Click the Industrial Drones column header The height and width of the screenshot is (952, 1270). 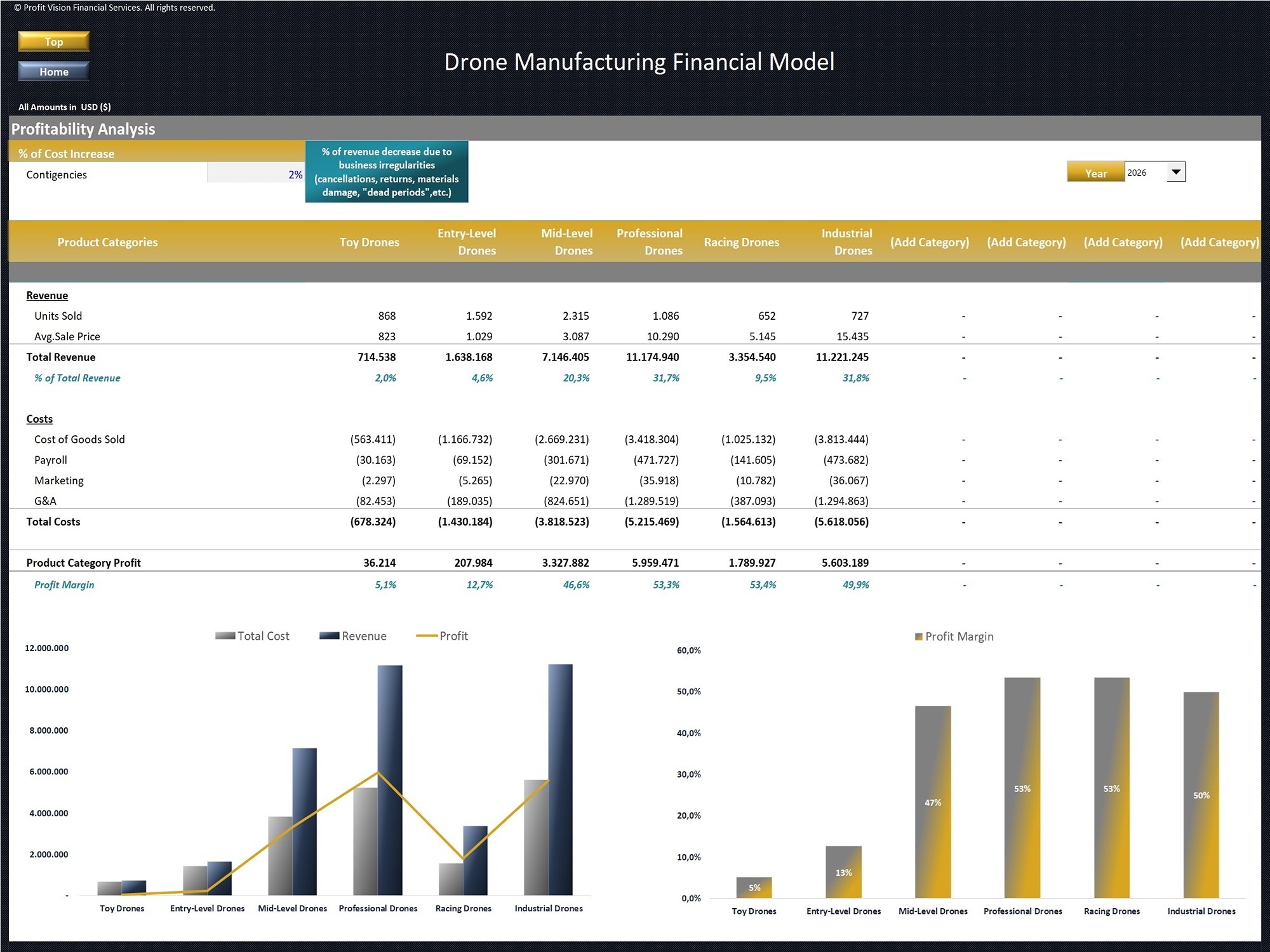[847, 242]
